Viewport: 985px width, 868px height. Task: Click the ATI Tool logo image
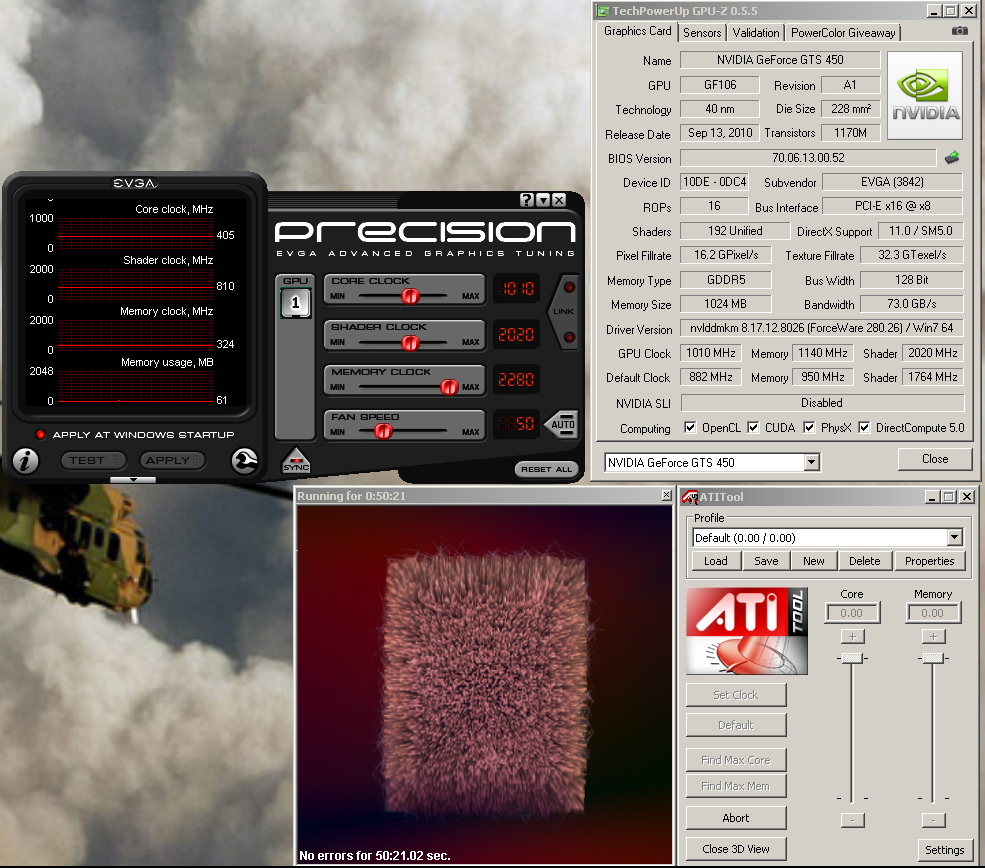[x=747, y=631]
